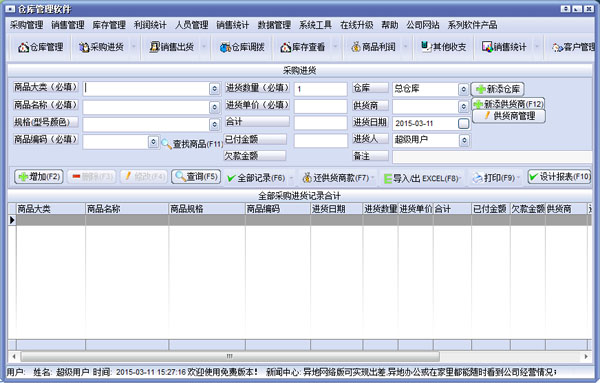600x383 pixels.
Task: Open 供货商管理 button
Action: coord(509,116)
